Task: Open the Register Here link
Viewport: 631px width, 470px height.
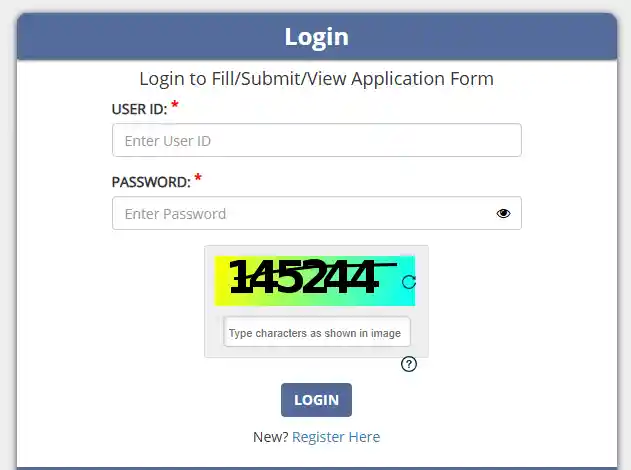Action: pyautogui.click(x=336, y=437)
